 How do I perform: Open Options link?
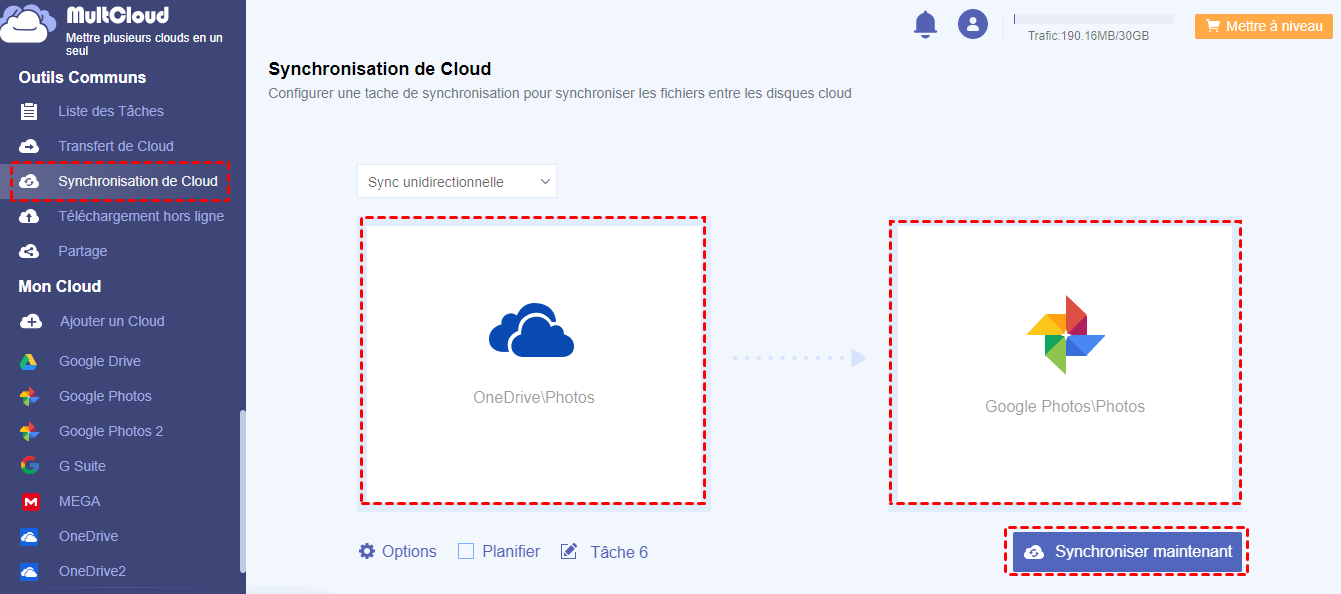(x=409, y=551)
